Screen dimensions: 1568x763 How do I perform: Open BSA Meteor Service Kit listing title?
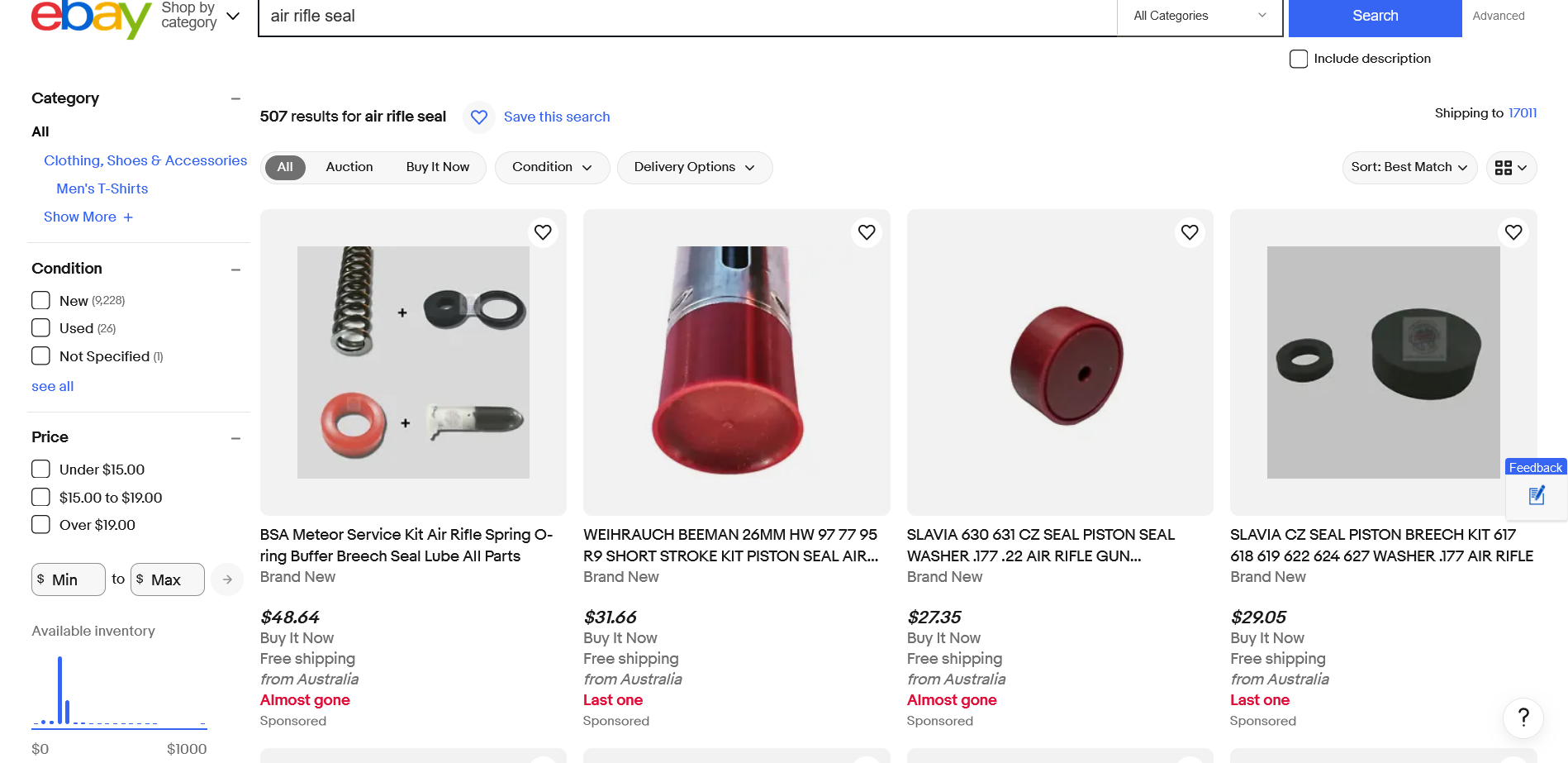coord(407,546)
